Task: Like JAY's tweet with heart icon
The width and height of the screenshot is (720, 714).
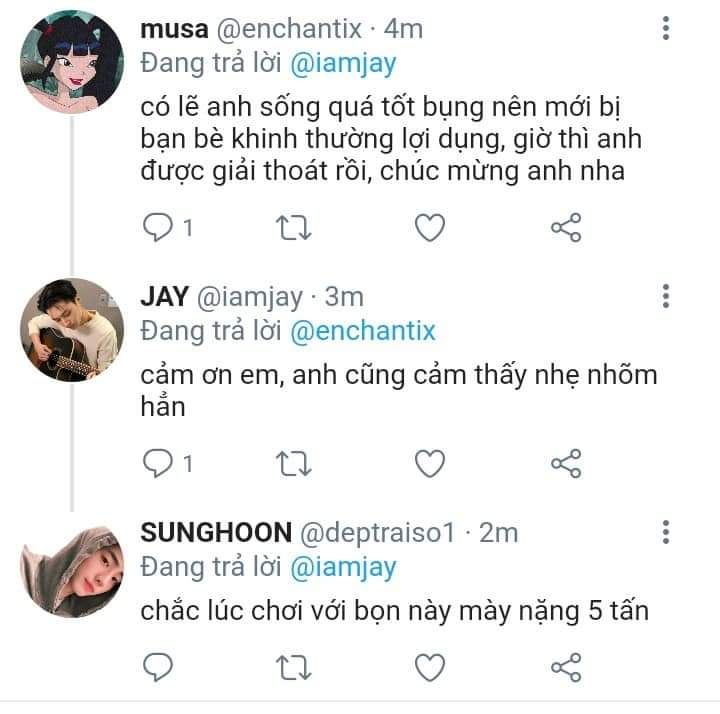Action: (x=430, y=463)
